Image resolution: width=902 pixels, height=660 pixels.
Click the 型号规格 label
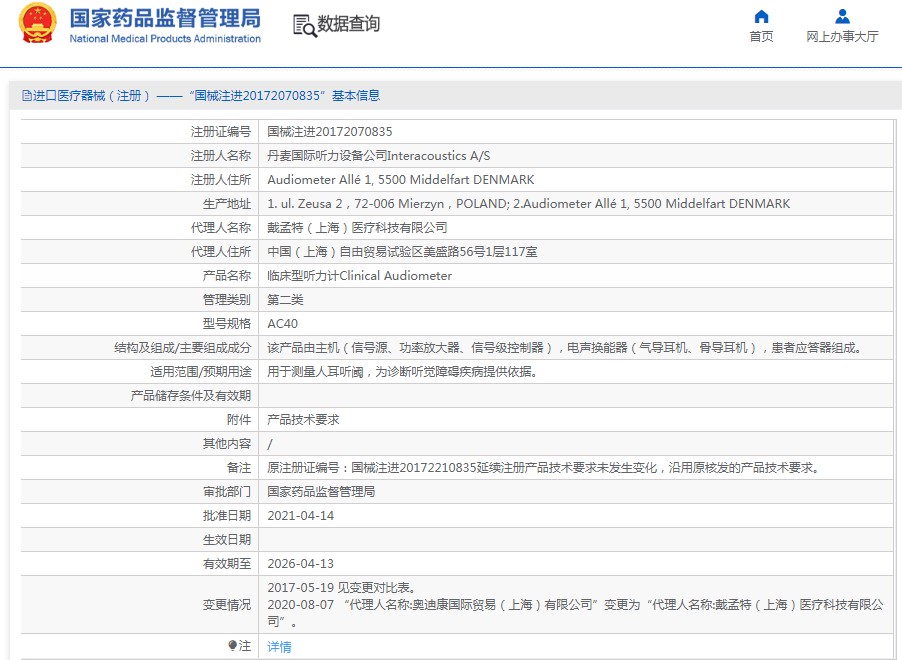pos(227,323)
